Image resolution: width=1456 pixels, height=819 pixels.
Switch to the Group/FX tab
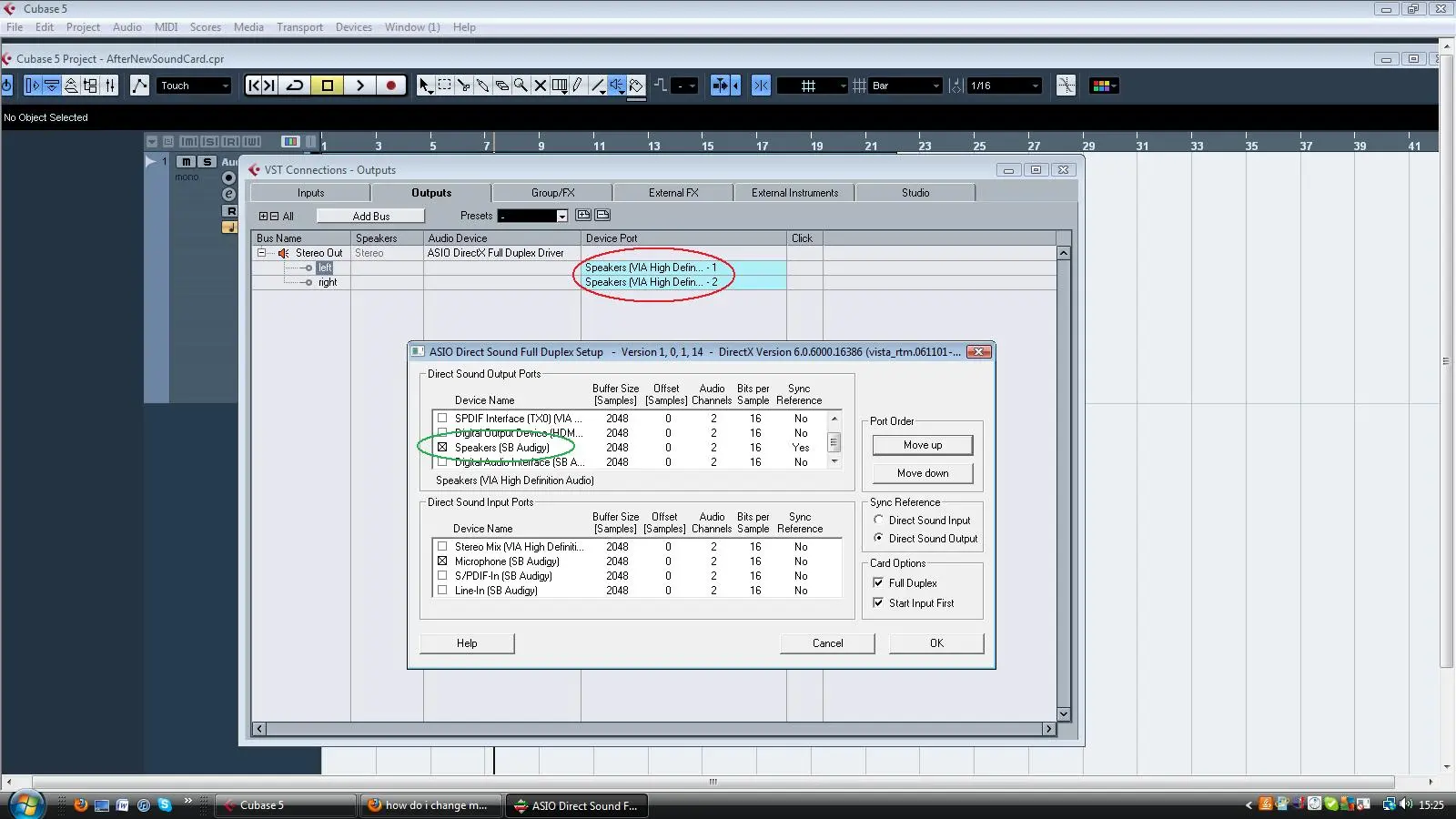click(552, 193)
